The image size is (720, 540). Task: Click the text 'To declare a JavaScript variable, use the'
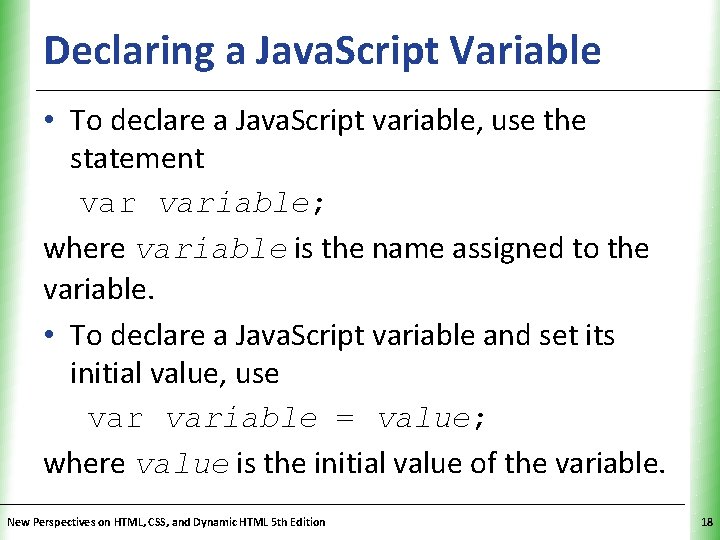[x=328, y=121]
